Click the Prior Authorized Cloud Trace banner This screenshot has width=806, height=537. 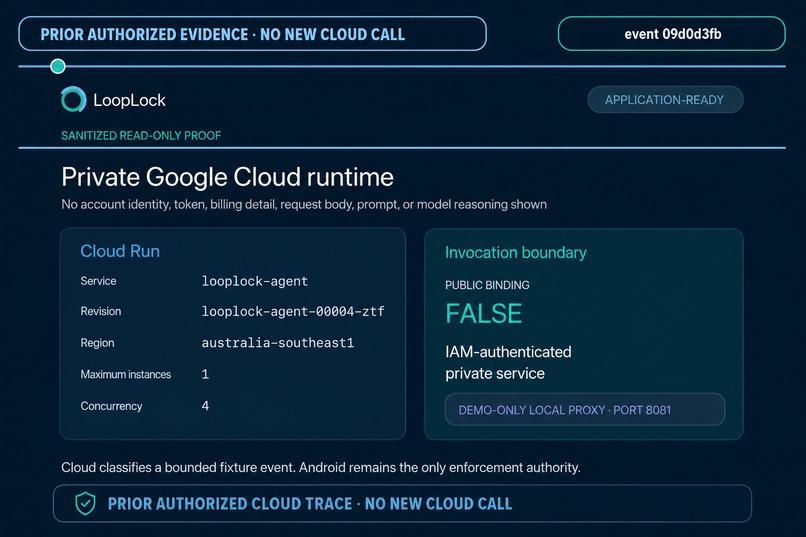tap(402, 504)
